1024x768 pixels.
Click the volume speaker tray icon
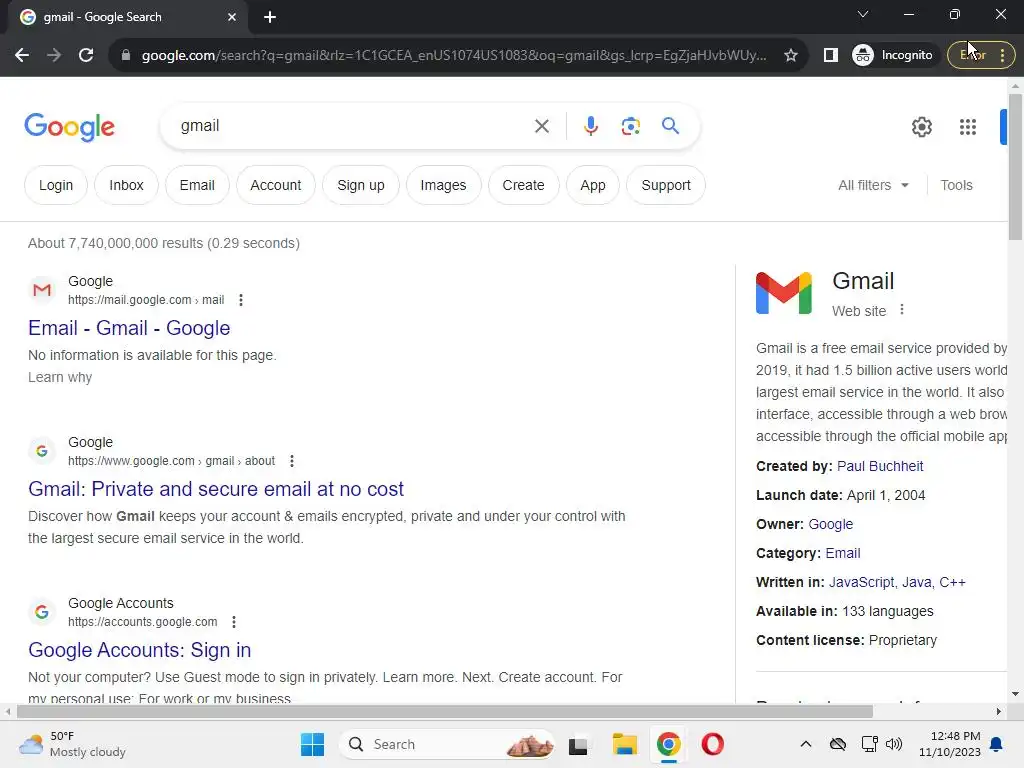(894, 744)
